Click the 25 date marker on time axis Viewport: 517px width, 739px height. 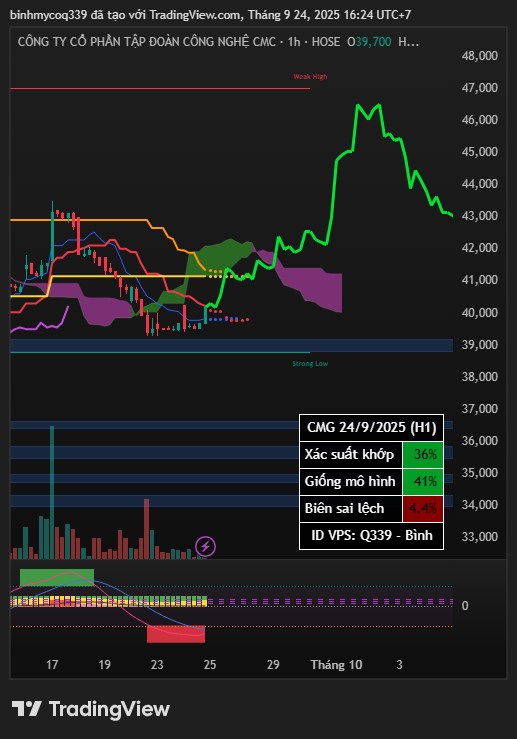tap(210, 665)
